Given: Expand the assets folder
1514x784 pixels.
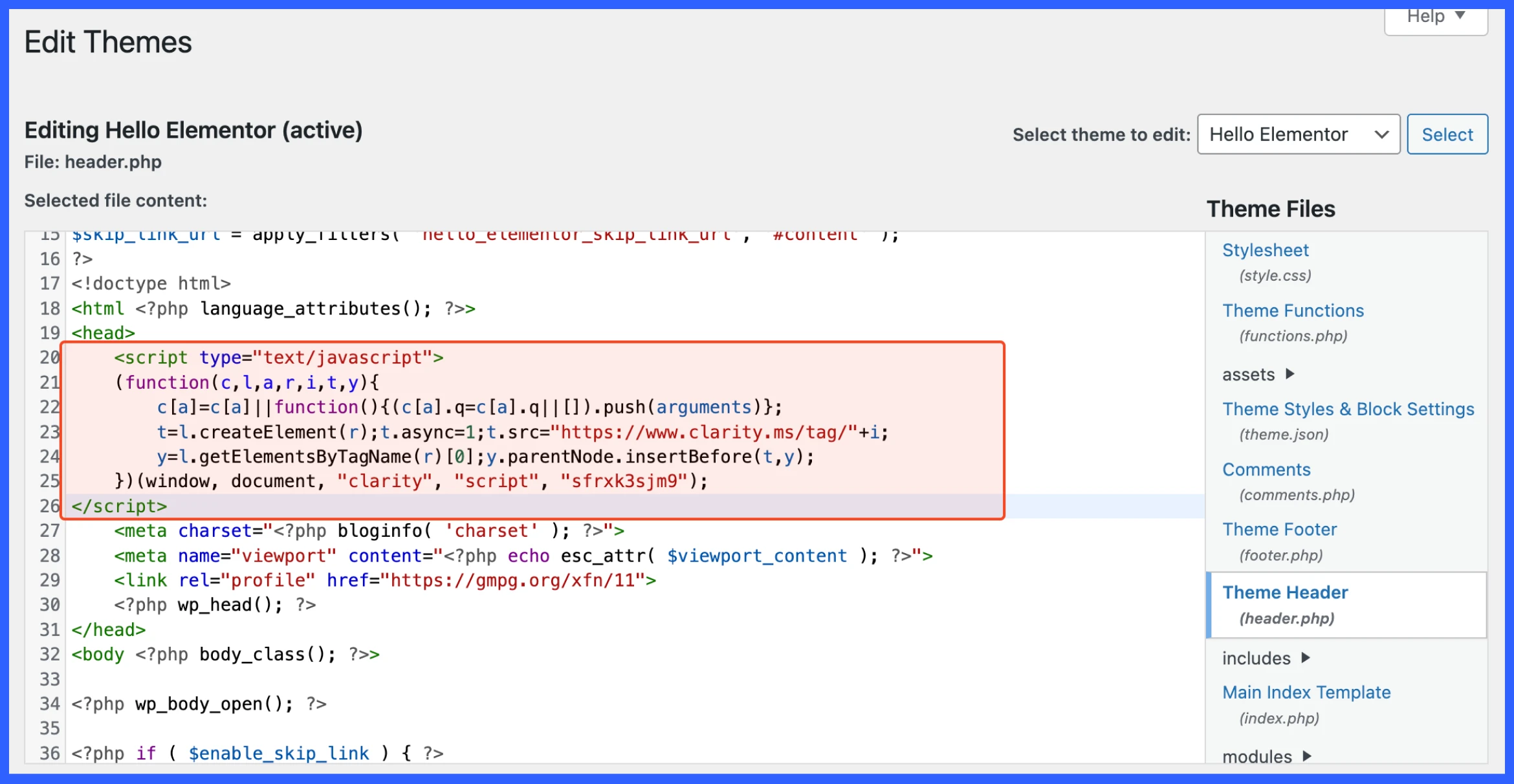Looking at the screenshot, I should tap(1258, 375).
